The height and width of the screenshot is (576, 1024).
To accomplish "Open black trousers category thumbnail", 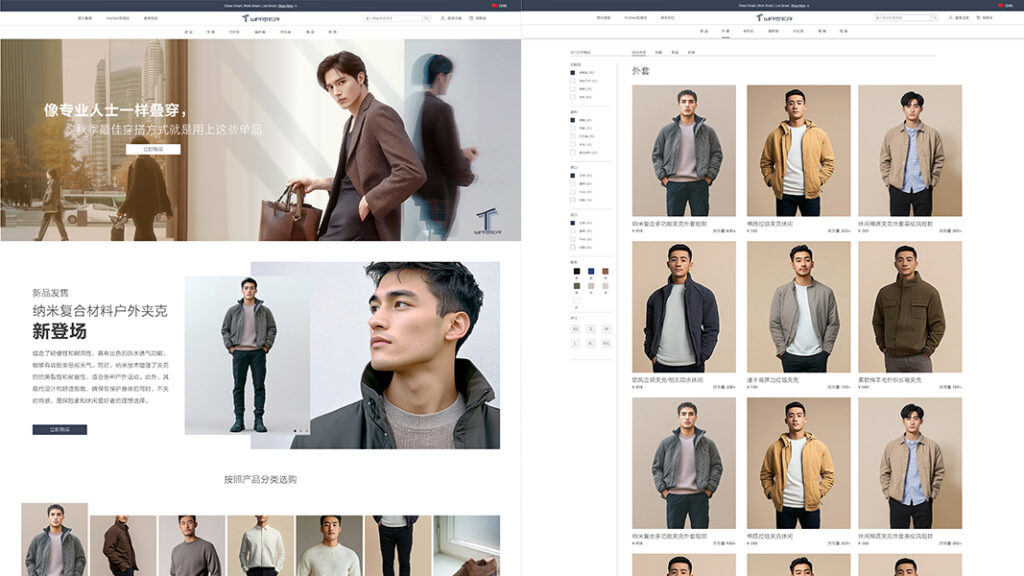I will tap(398, 546).
